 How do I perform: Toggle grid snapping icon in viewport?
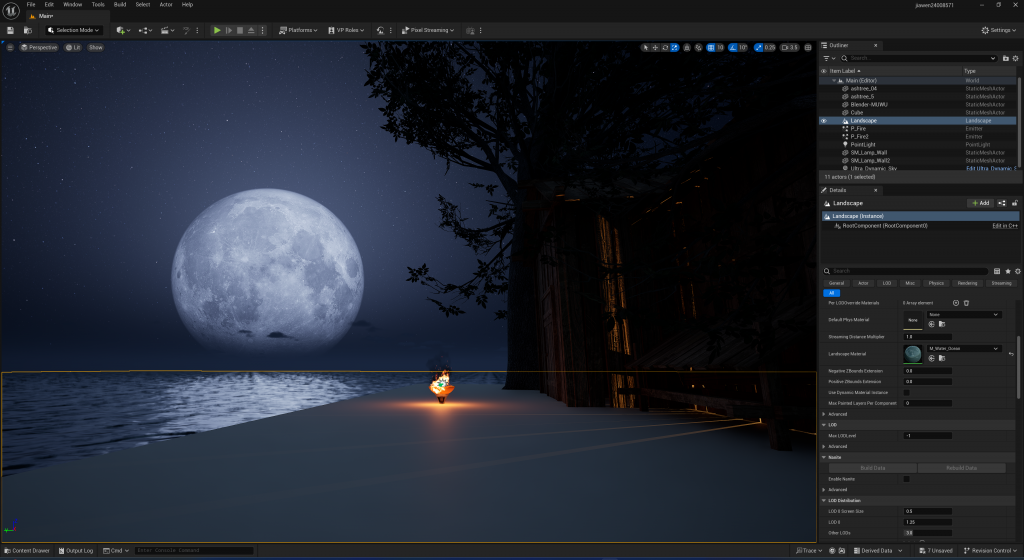tap(709, 47)
